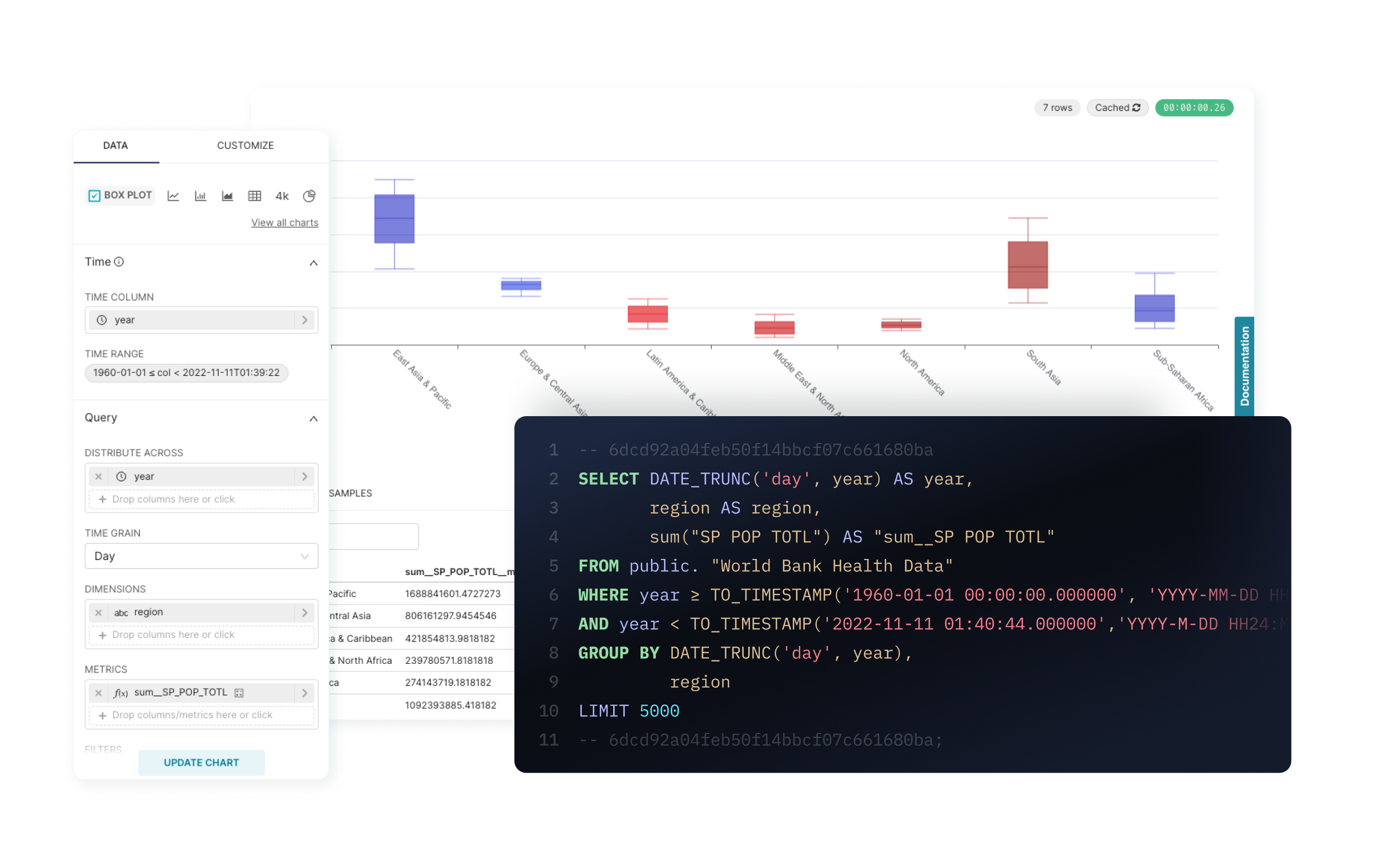
Task: Collapse the Query section
Action: pos(314,418)
